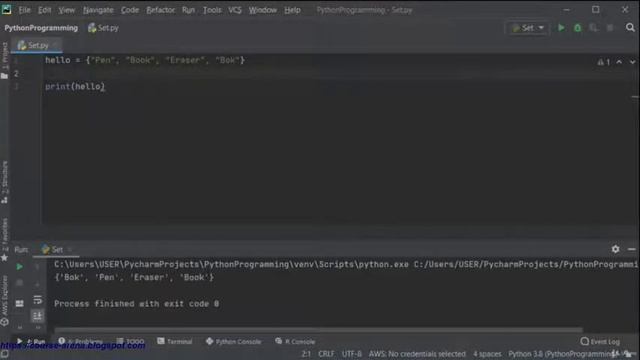This screenshot has height=360, width=640.
Task: Click 'Process finished with exit code 0' text
Action: [136, 304]
